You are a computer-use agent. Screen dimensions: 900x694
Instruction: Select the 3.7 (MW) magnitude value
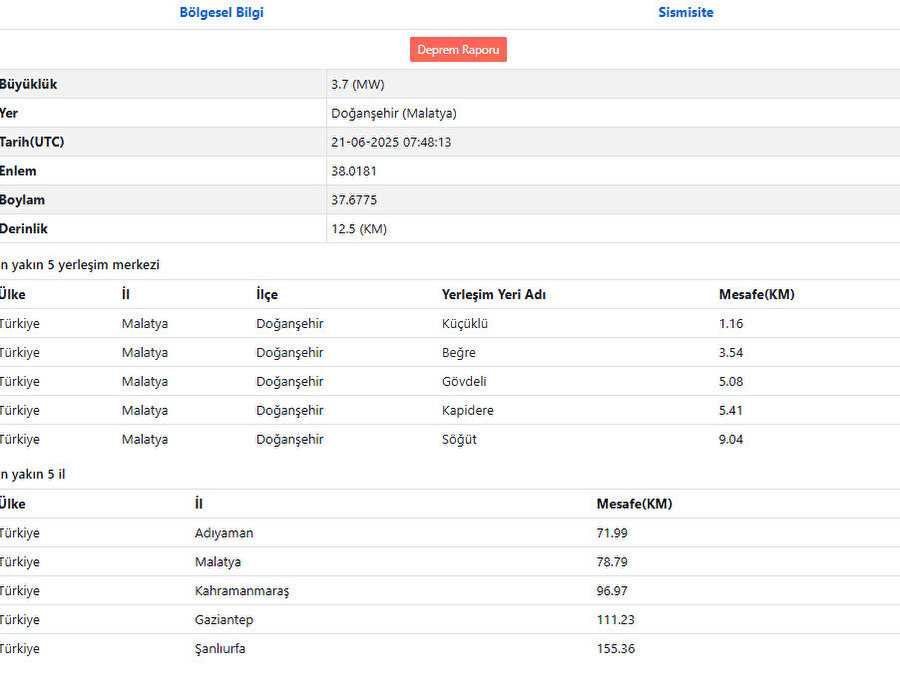point(357,85)
